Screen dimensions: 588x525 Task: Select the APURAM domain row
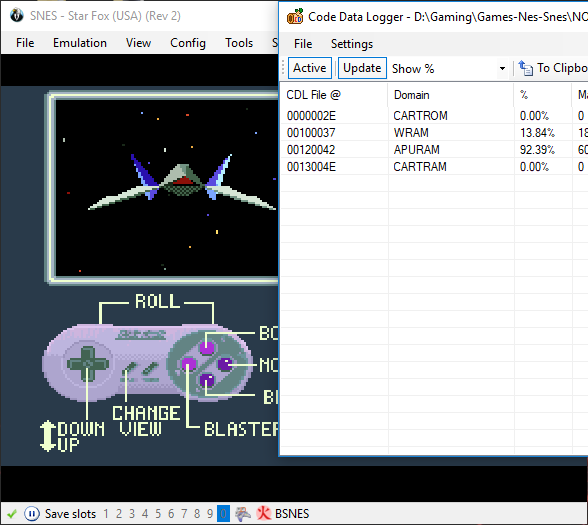[434, 150]
